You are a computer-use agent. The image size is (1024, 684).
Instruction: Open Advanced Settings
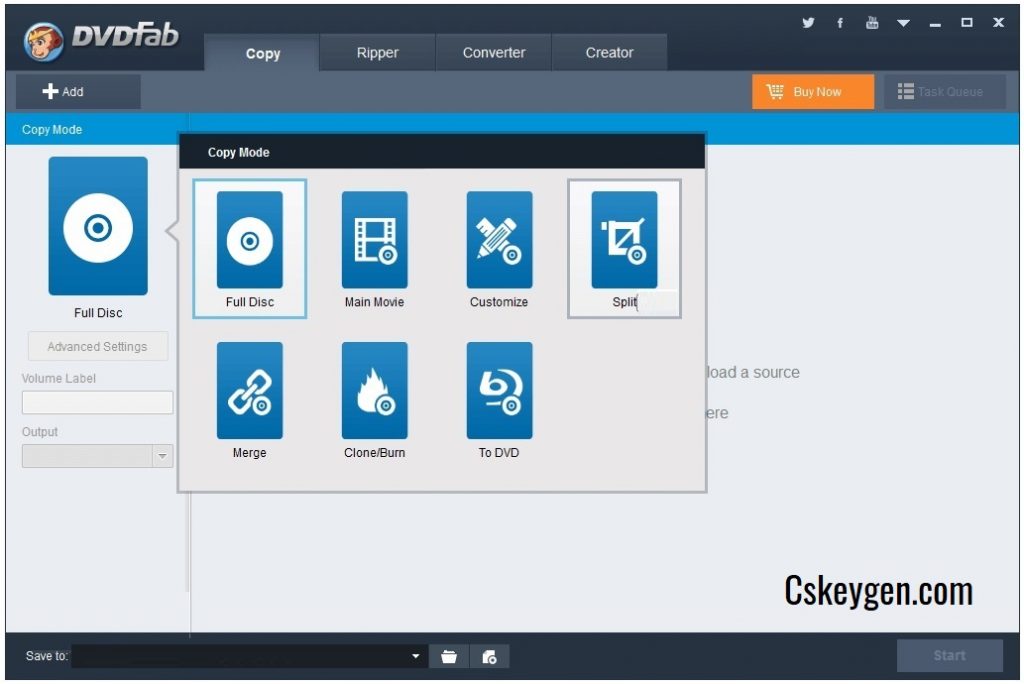(x=98, y=346)
